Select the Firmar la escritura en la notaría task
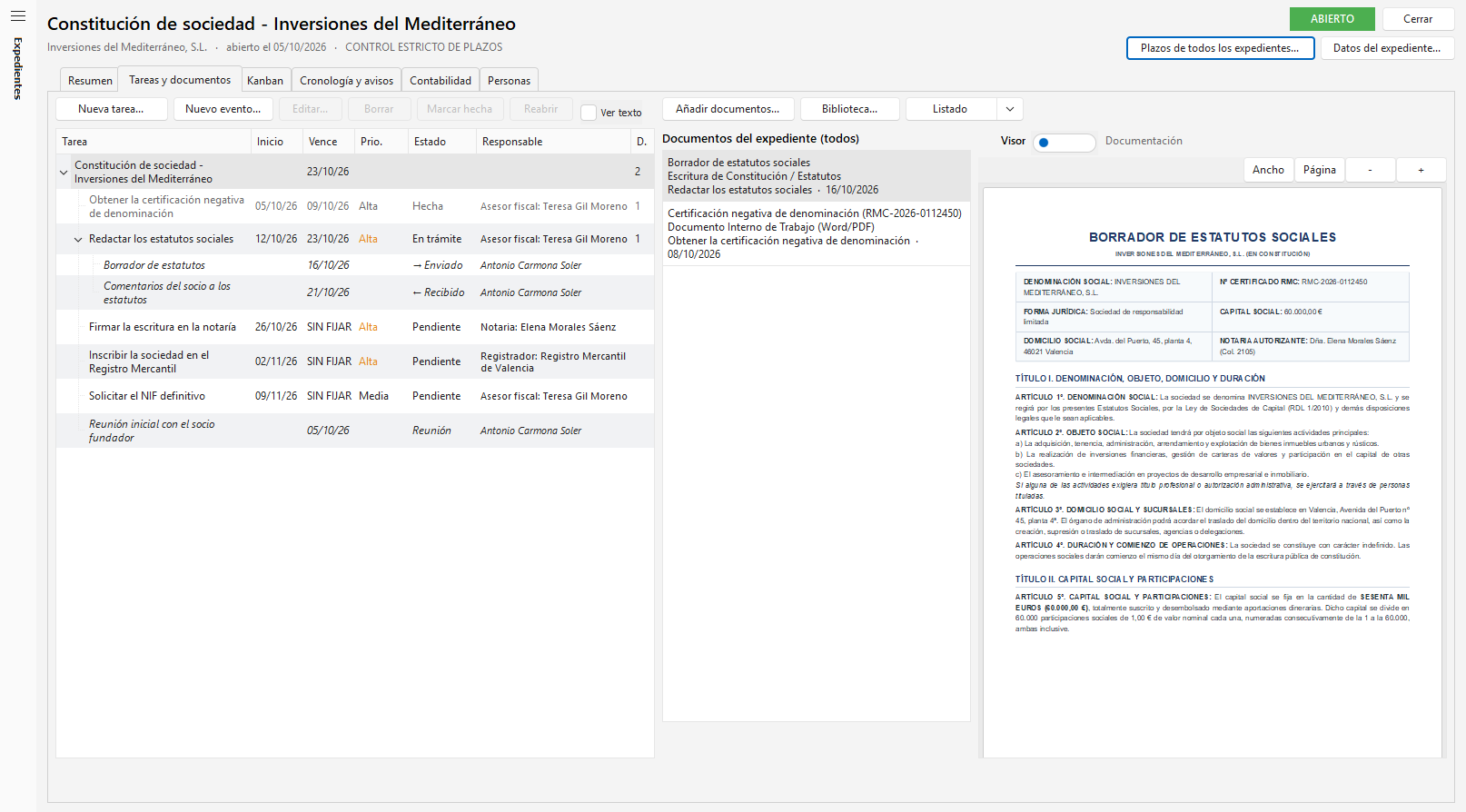The image size is (1466, 812). pyautogui.click(x=355, y=327)
